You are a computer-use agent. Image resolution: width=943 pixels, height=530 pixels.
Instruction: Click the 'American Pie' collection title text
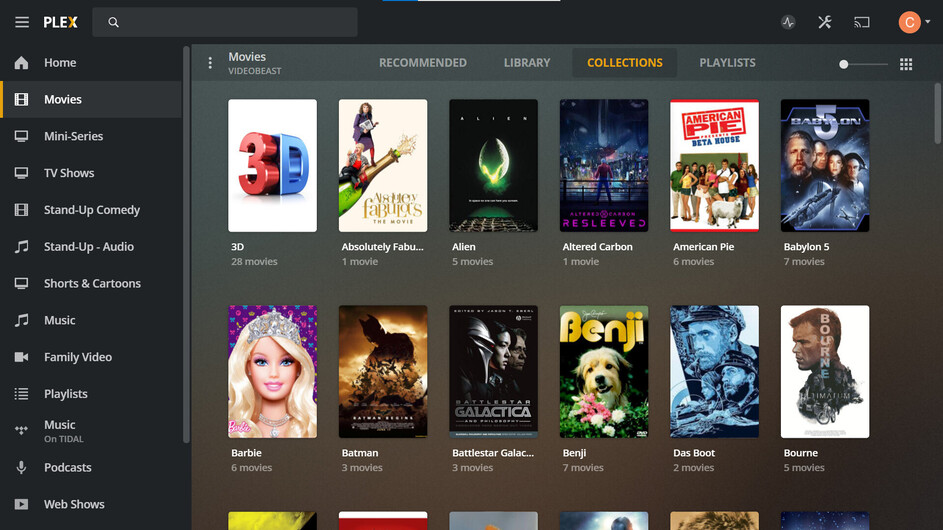704,247
